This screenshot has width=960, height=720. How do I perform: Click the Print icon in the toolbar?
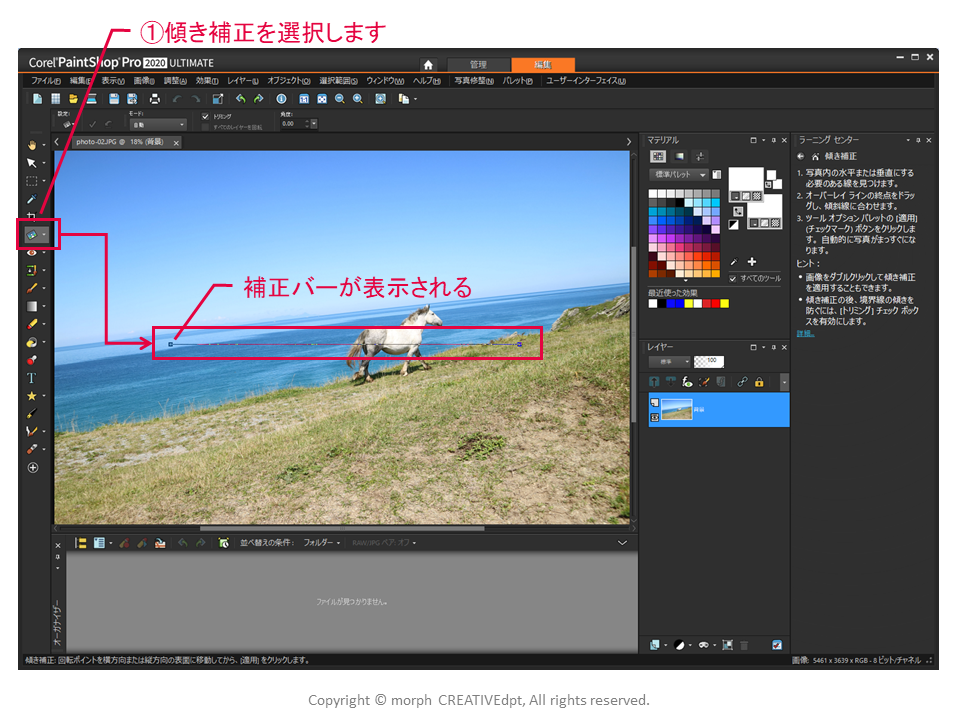[155, 99]
